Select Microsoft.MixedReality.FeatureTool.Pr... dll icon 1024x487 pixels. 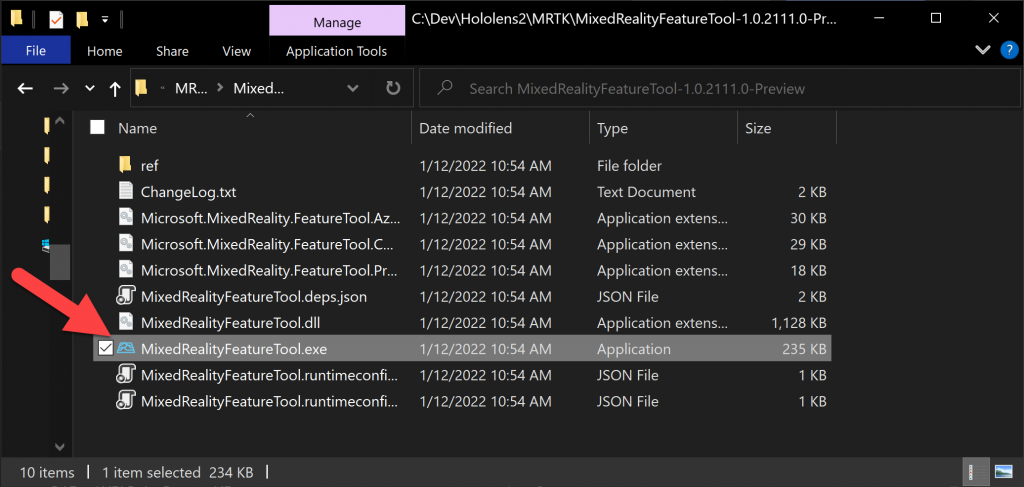point(125,270)
